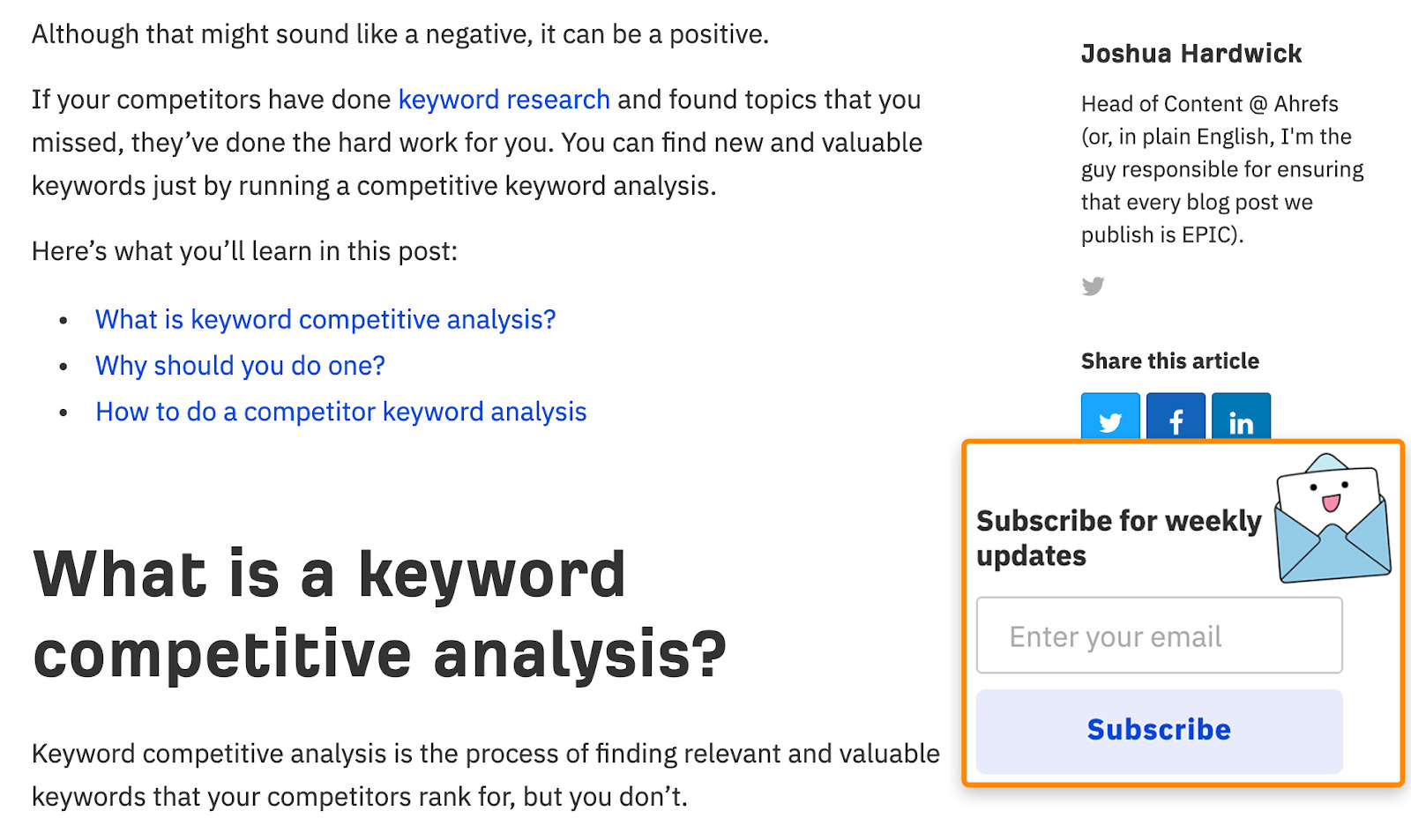This screenshot has width=1411, height=840.
Task: Open the "keyword research" link
Action: (504, 100)
